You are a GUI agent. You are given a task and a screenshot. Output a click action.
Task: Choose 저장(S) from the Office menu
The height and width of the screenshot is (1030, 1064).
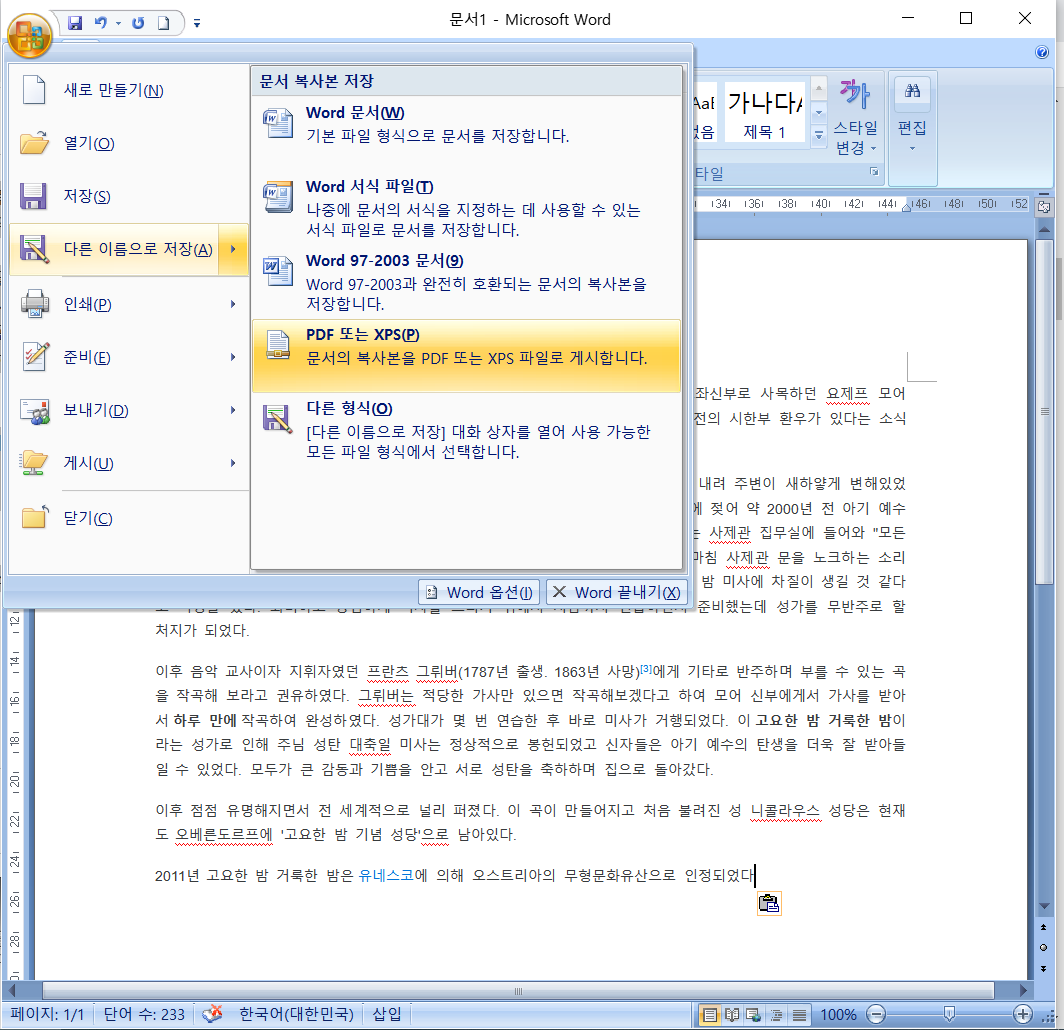click(129, 196)
